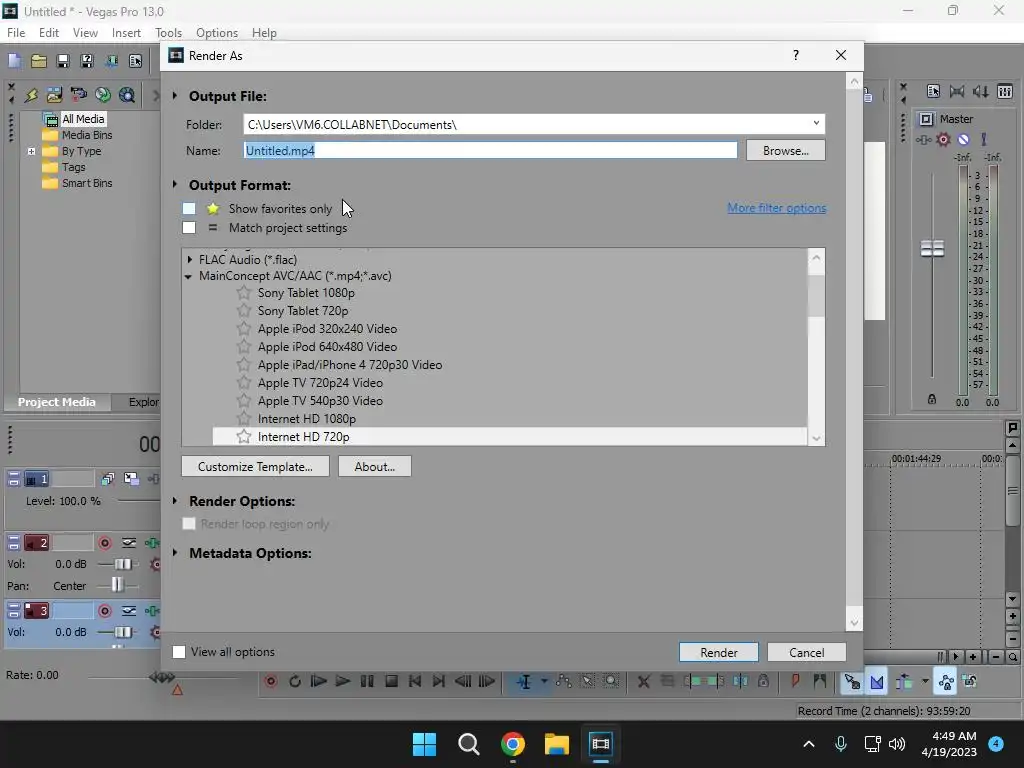Click track 2 Vol slider handle
This screenshot has width=1024, height=768.
[123, 564]
